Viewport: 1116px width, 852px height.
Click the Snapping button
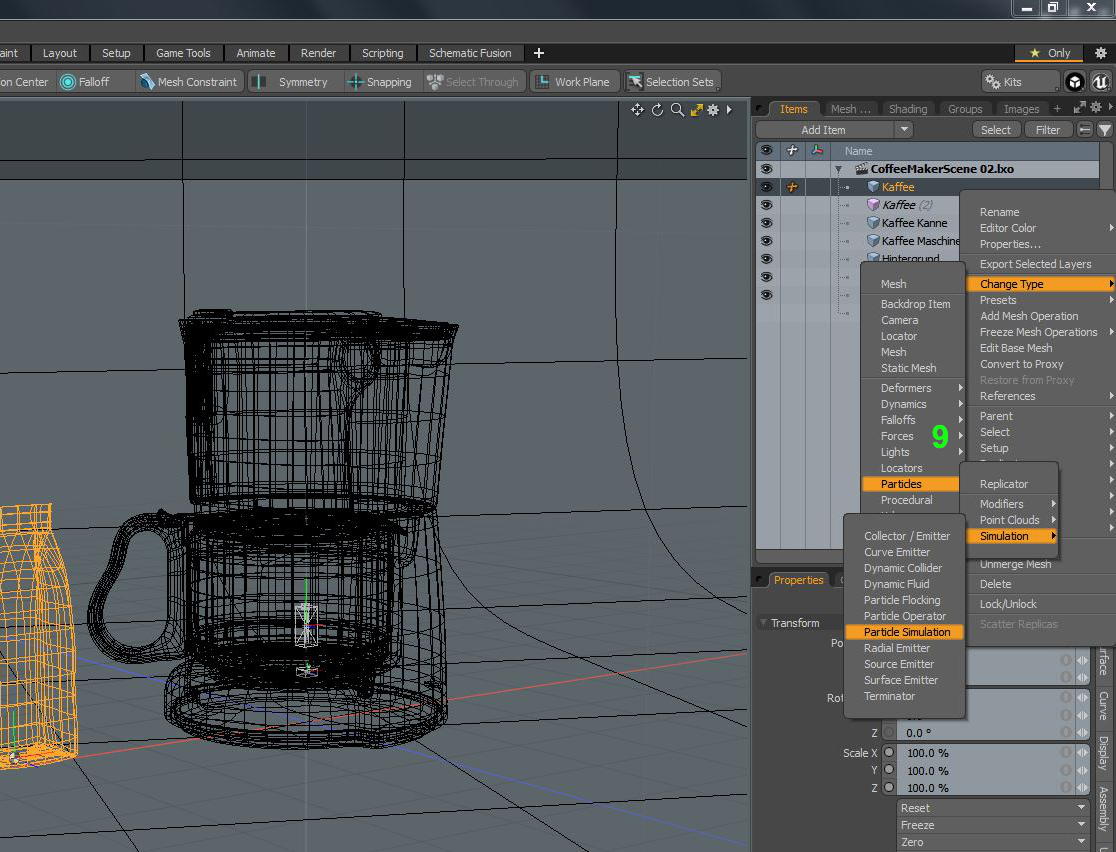coord(380,82)
